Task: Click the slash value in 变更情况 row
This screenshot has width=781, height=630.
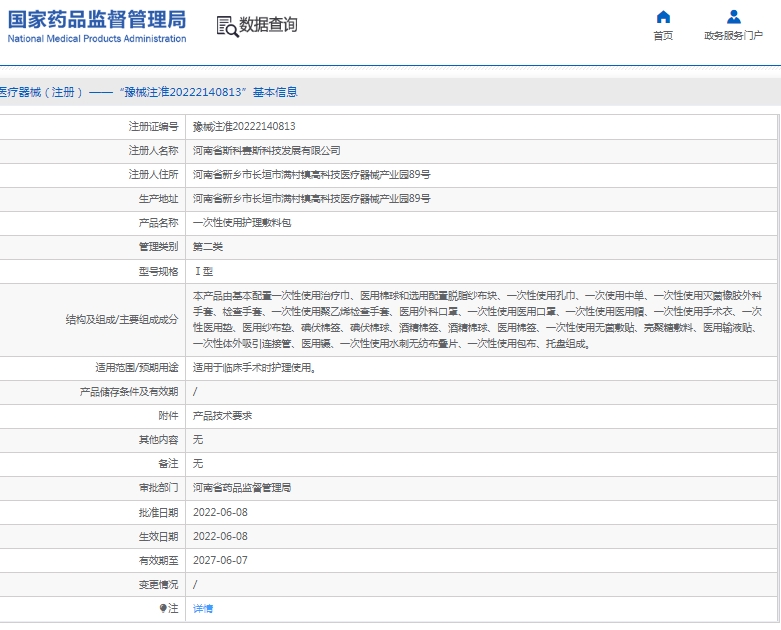Action: tap(195, 584)
